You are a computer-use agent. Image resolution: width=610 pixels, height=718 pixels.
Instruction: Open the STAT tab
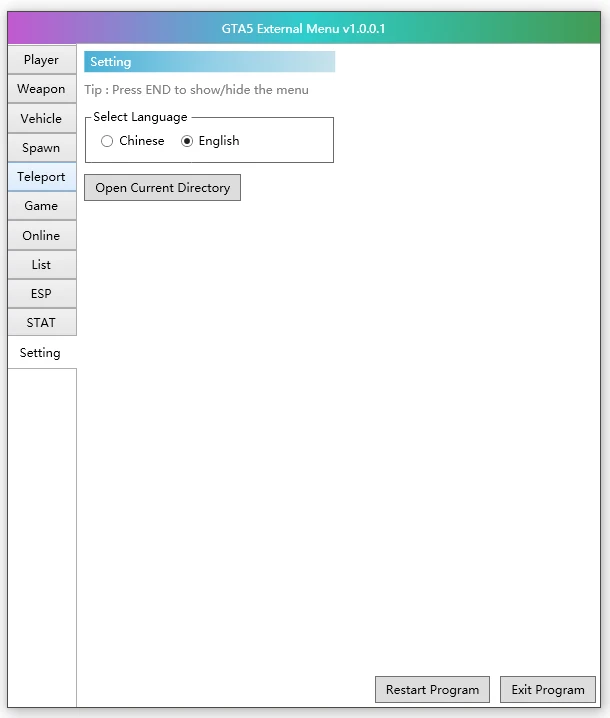[x=42, y=323]
